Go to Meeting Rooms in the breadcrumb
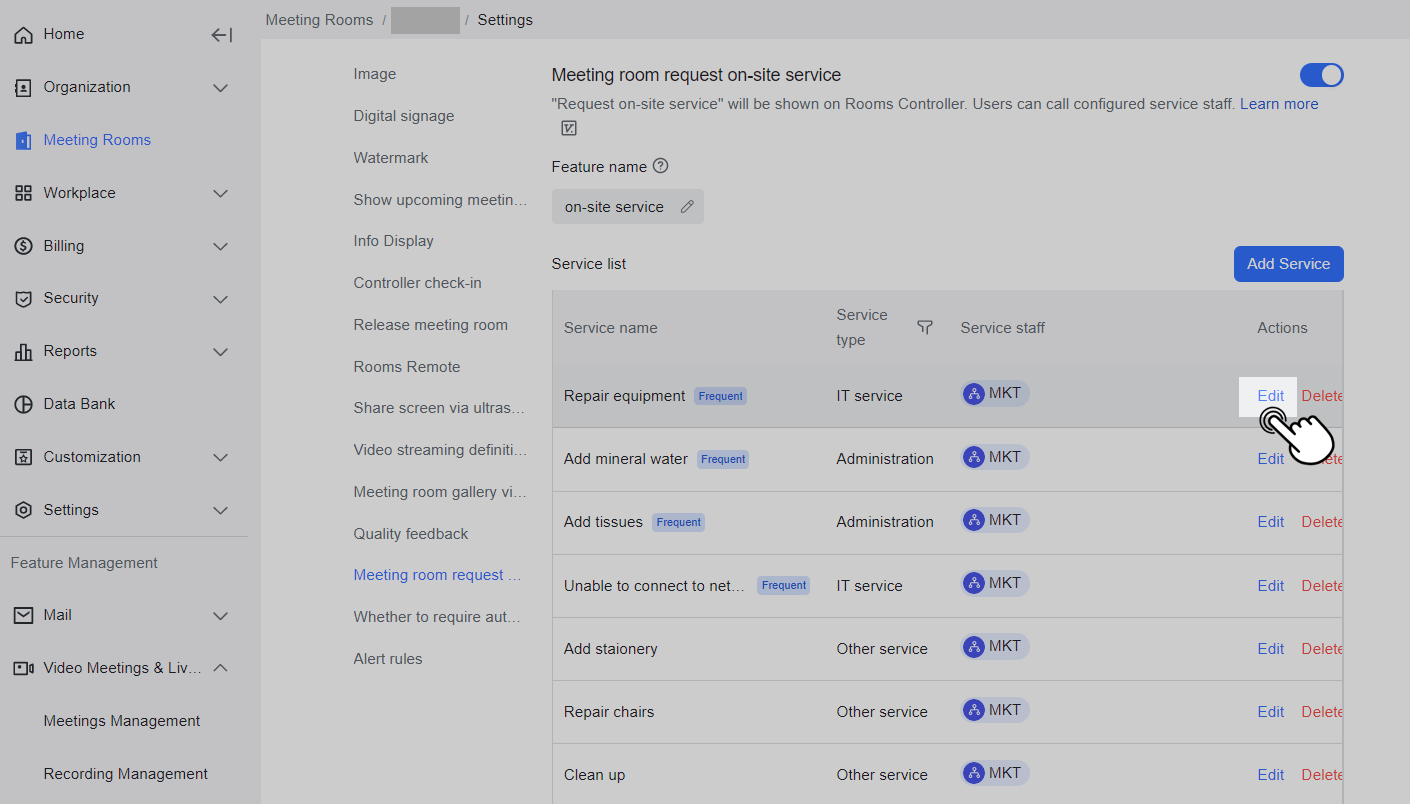The image size is (1410, 804). (x=319, y=20)
